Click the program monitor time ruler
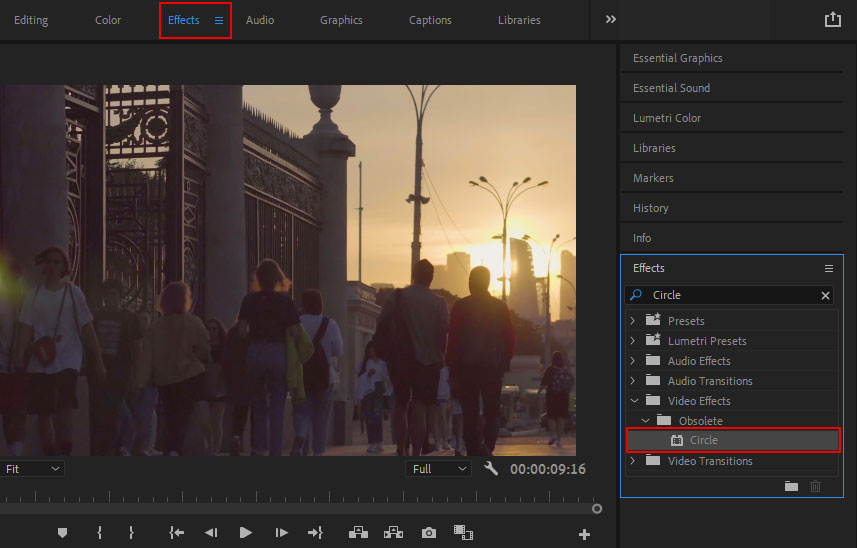Viewport: 857px width, 548px height. [x=298, y=496]
